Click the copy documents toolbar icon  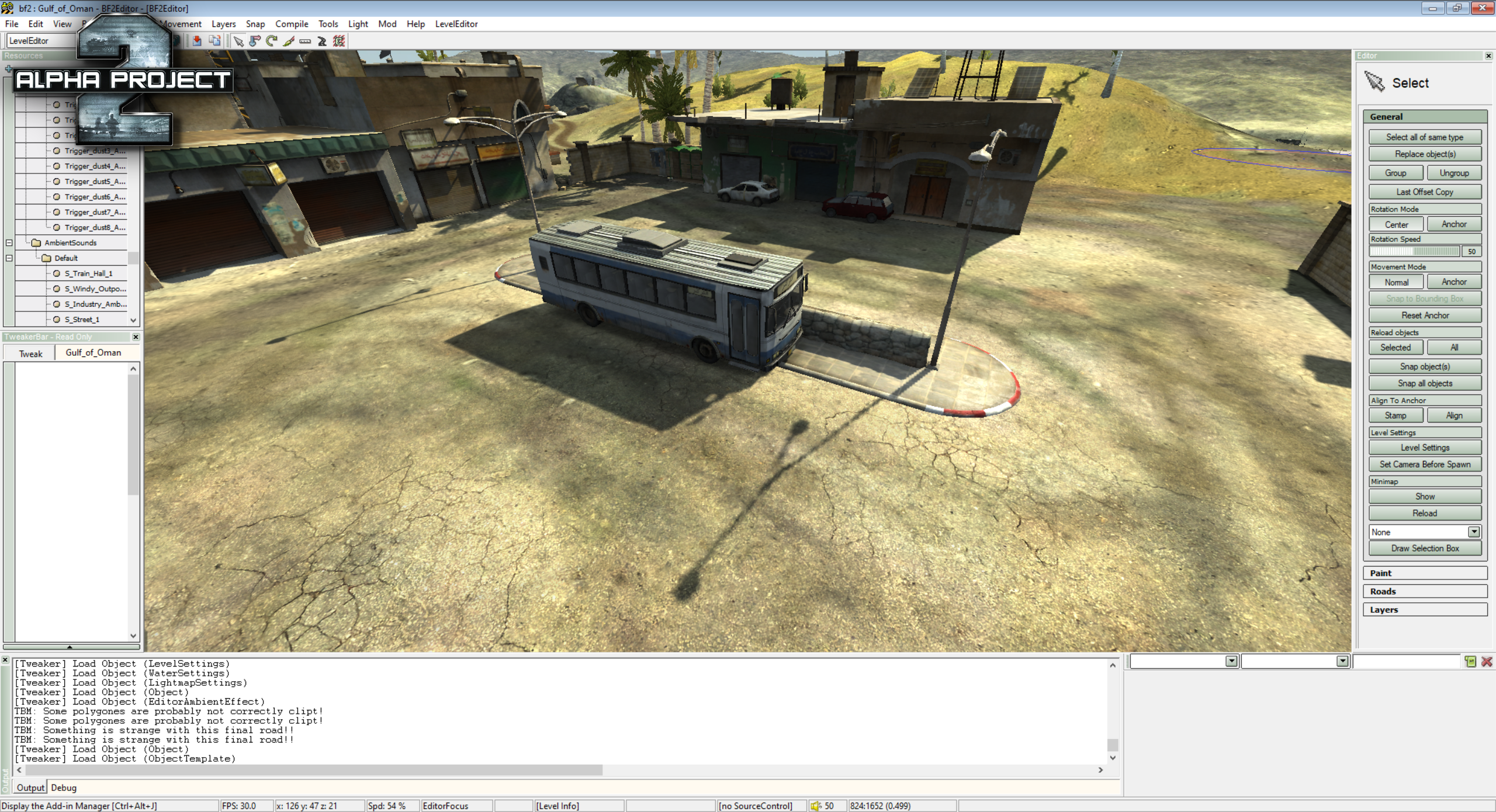[214, 41]
